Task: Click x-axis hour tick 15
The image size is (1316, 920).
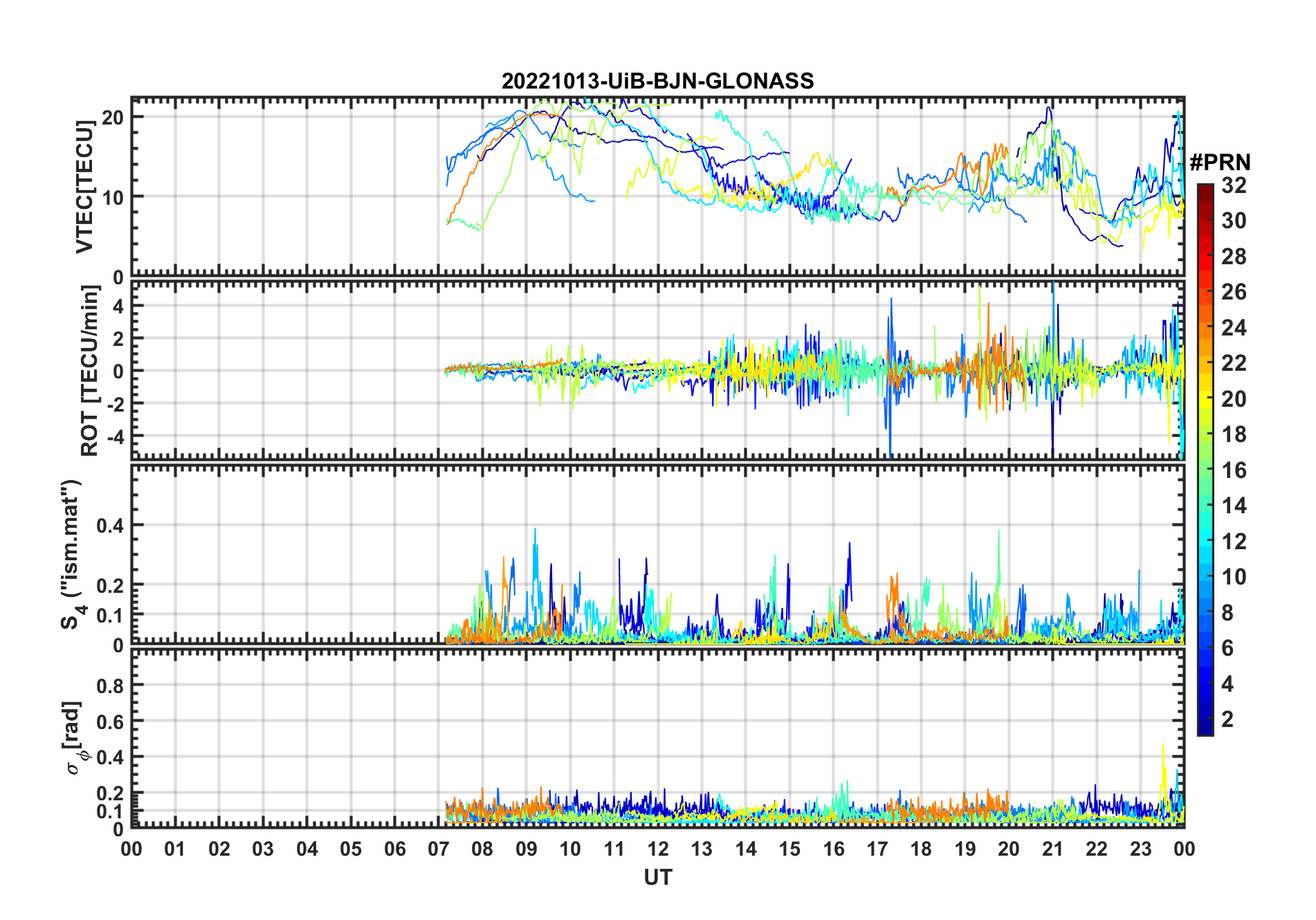Action: tap(789, 849)
